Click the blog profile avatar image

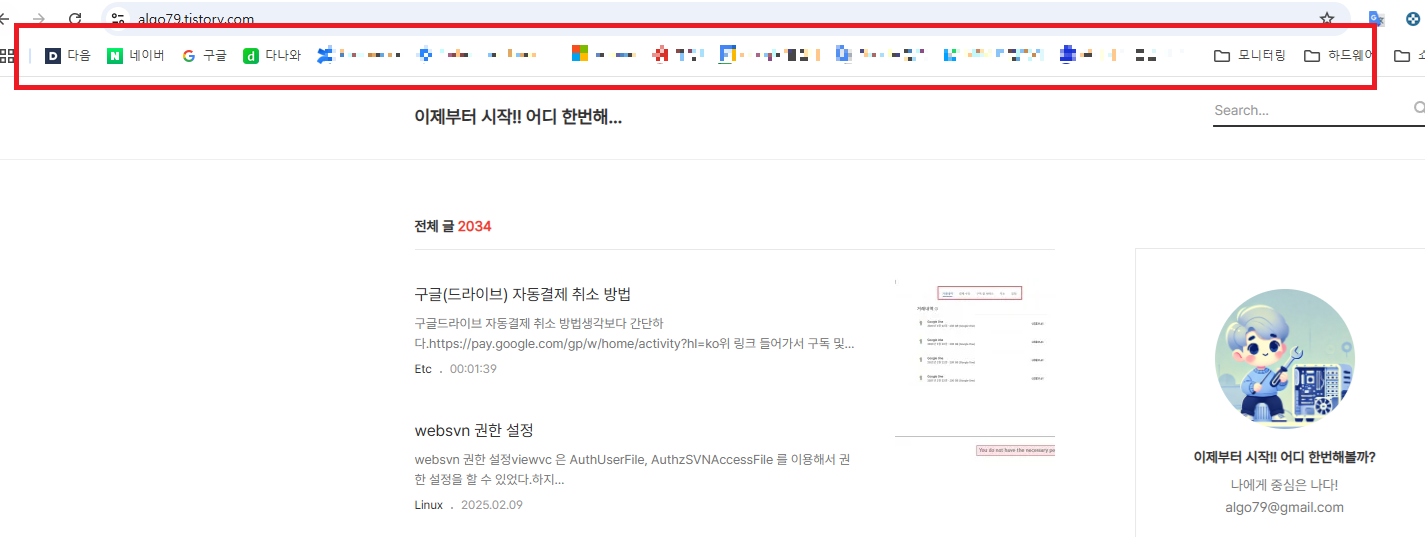1285,359
